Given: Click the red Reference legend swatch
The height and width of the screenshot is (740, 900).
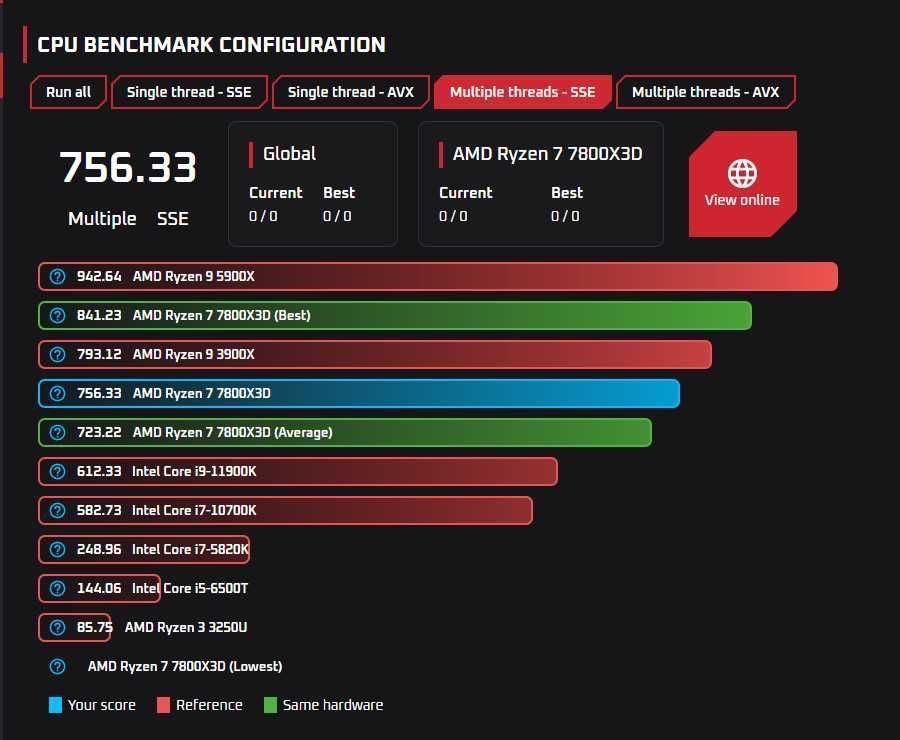Looking at the screenshot, I should pos(163,705).
